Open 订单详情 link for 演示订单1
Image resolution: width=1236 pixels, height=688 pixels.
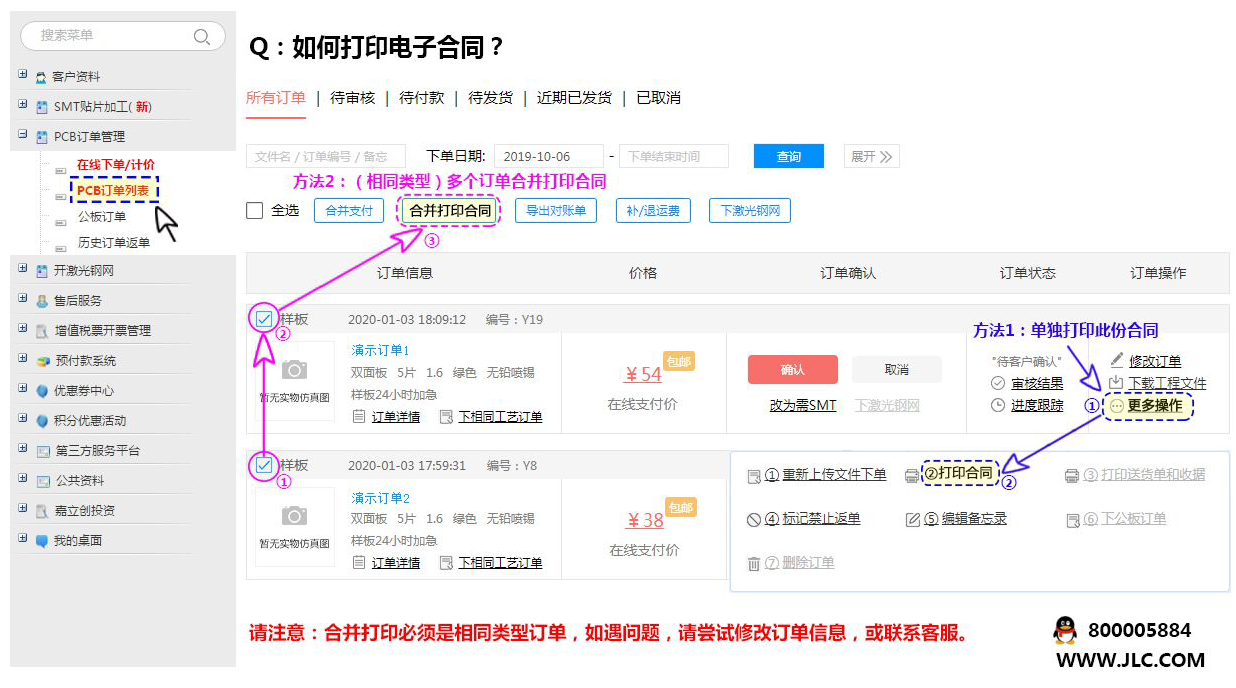pos(395,417)
